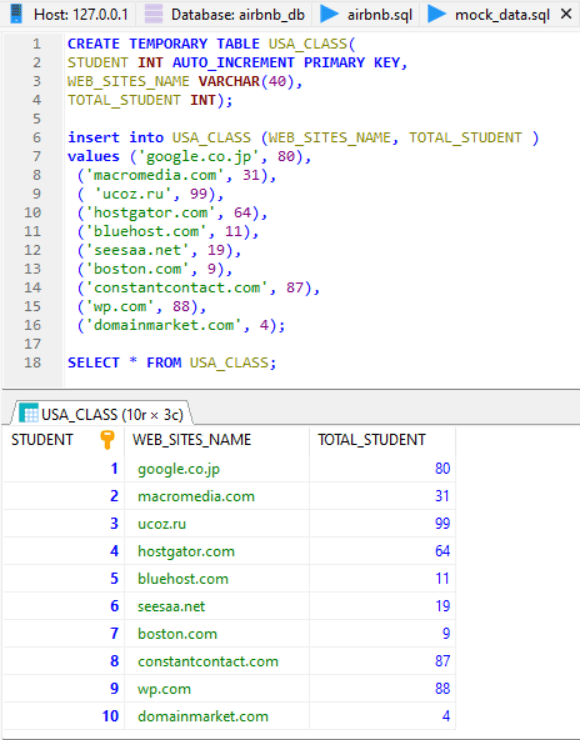Click the 'constantcontact.com', 87 code line
This screenshot has width=580, height=740.
(199, 287)
